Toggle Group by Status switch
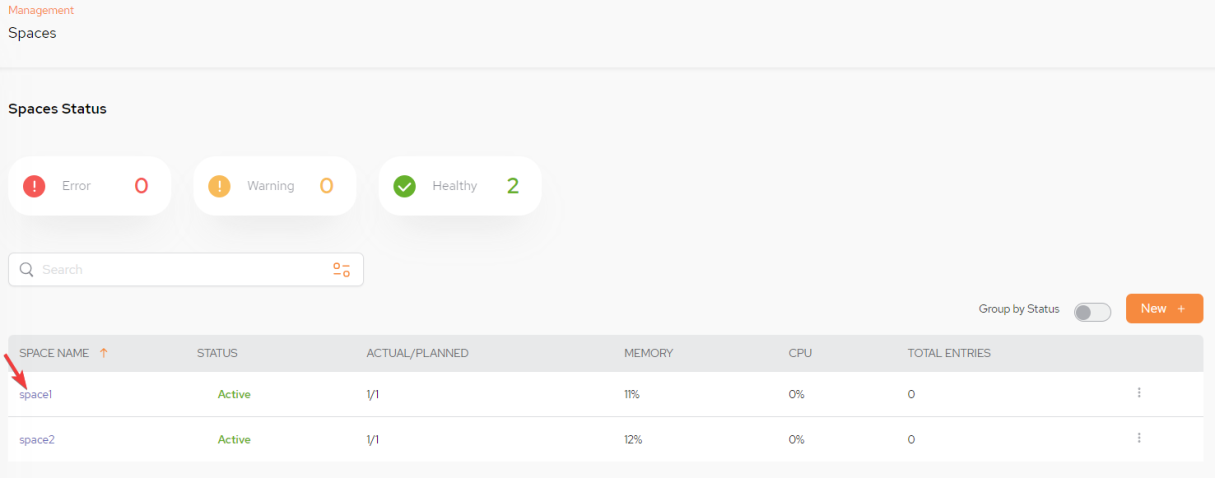 coord(1092,312)
